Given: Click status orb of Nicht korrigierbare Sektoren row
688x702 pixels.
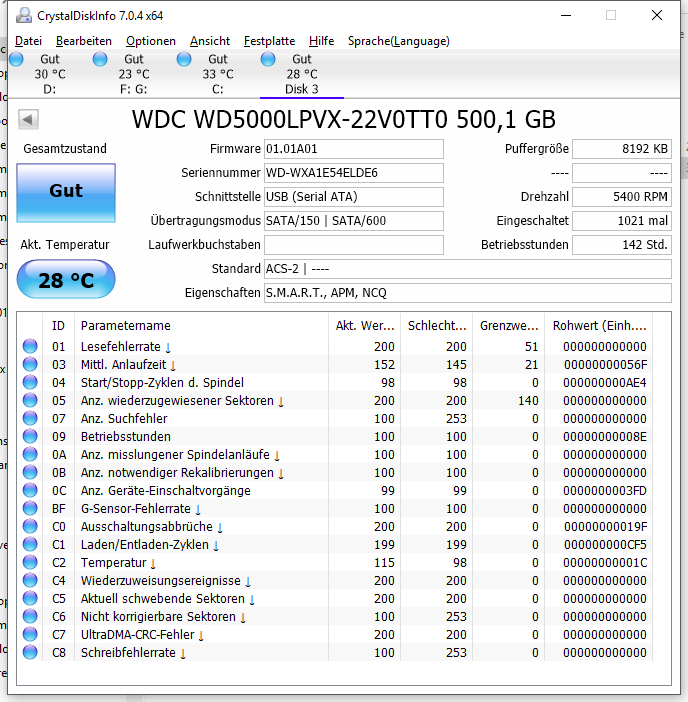Looking at the screenshot, I should pyautogui.click(x=30, y=616).
